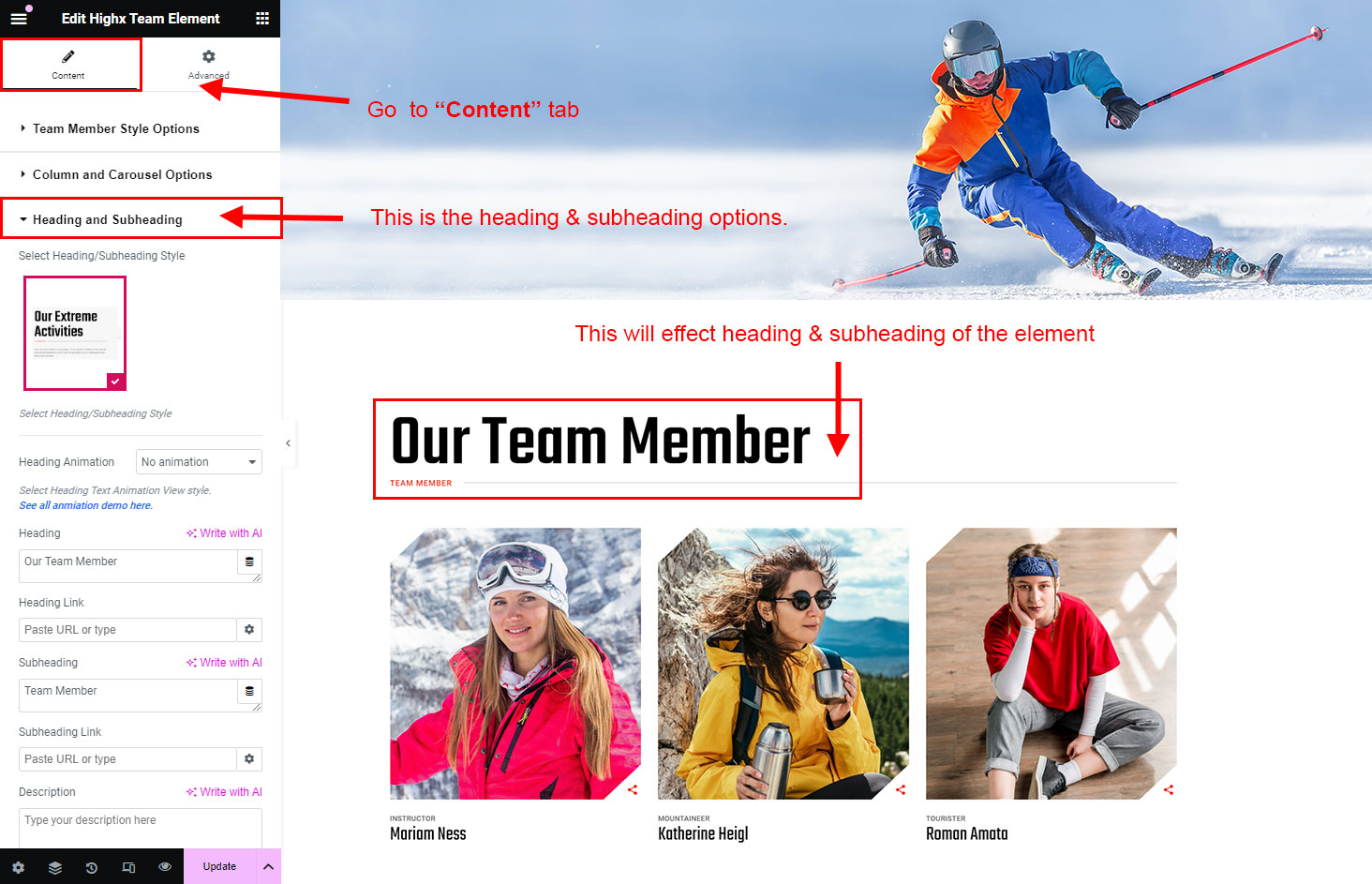Screen dimensions: 1372x884
Task: Click dynamic tags icon in Heading field
Action: 249,562
